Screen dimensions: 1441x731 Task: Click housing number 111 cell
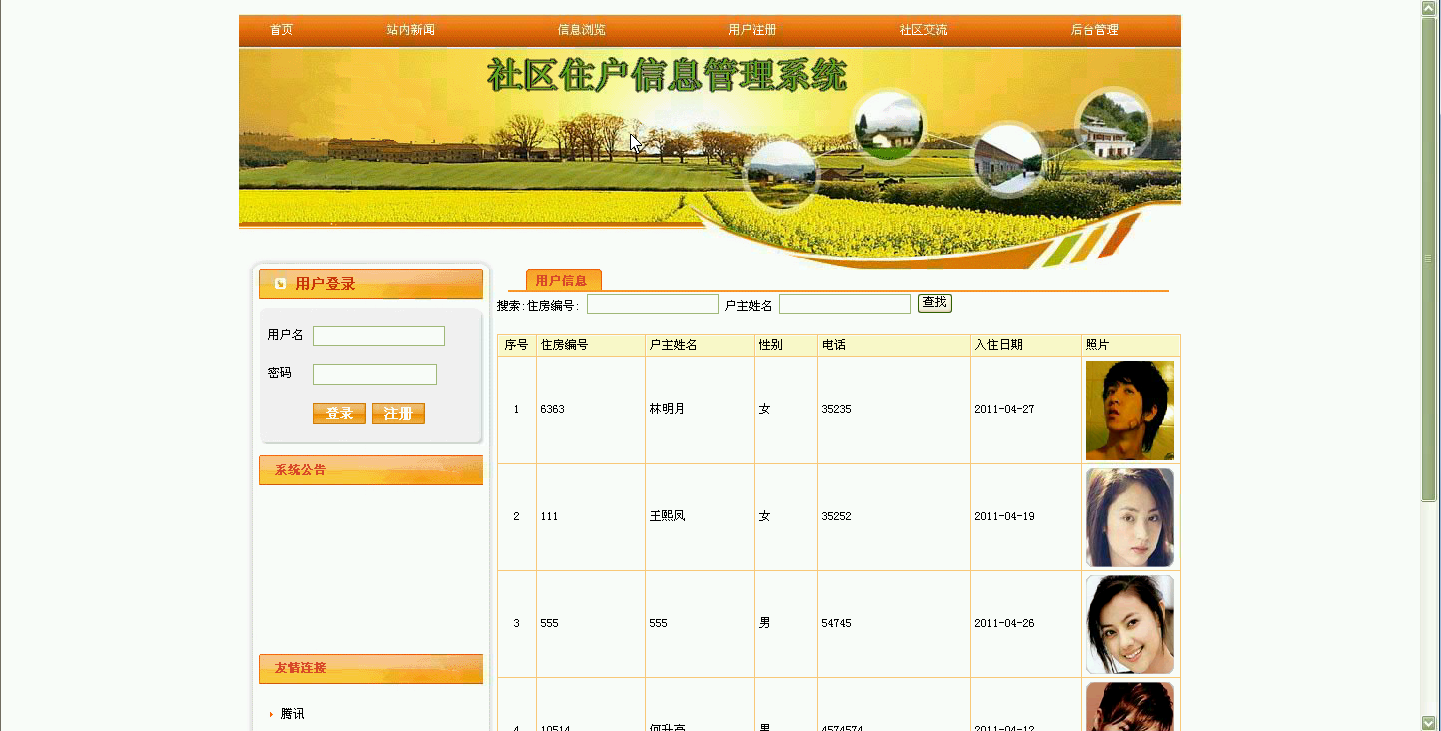(591, 517)
